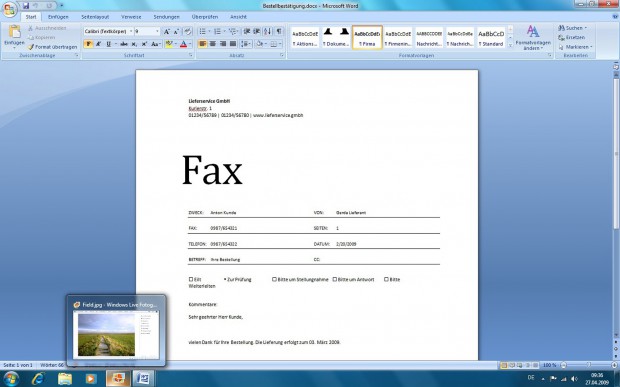Open the Office button menu
The height and width of the screenshot is (387, 620).
click(x=9, y=9)
